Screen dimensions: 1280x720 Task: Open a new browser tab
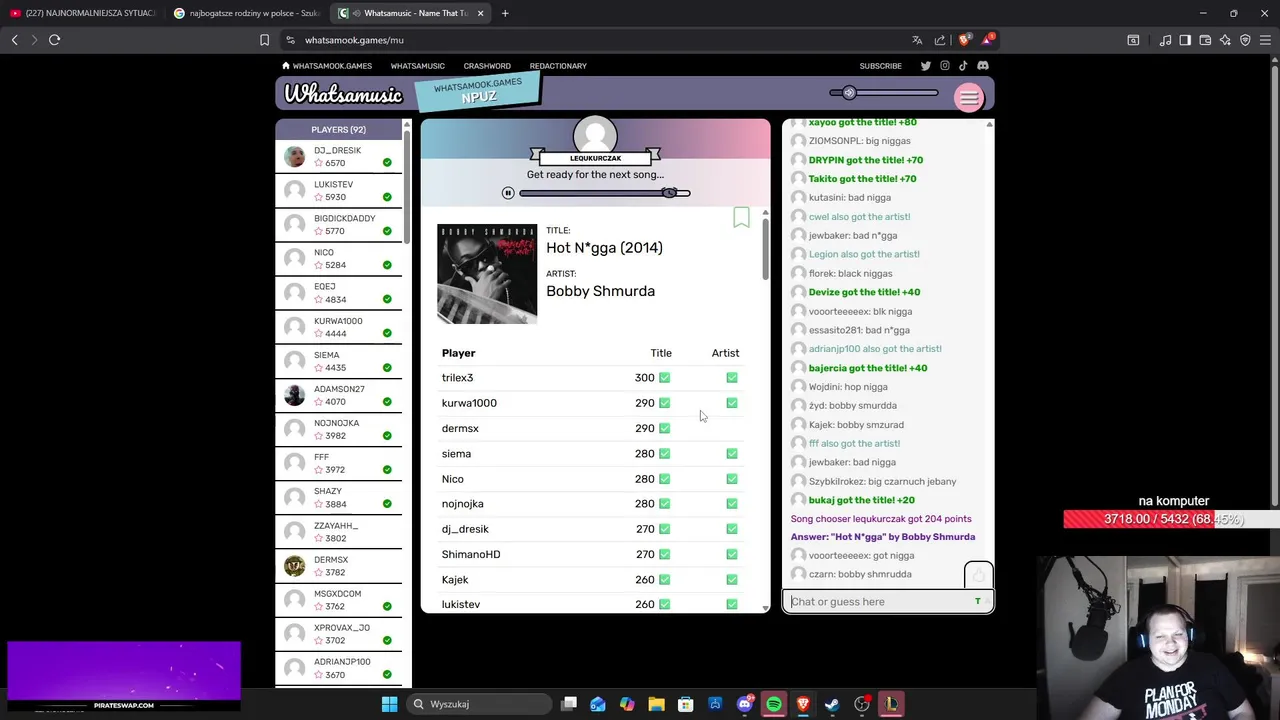click(505, 13)
